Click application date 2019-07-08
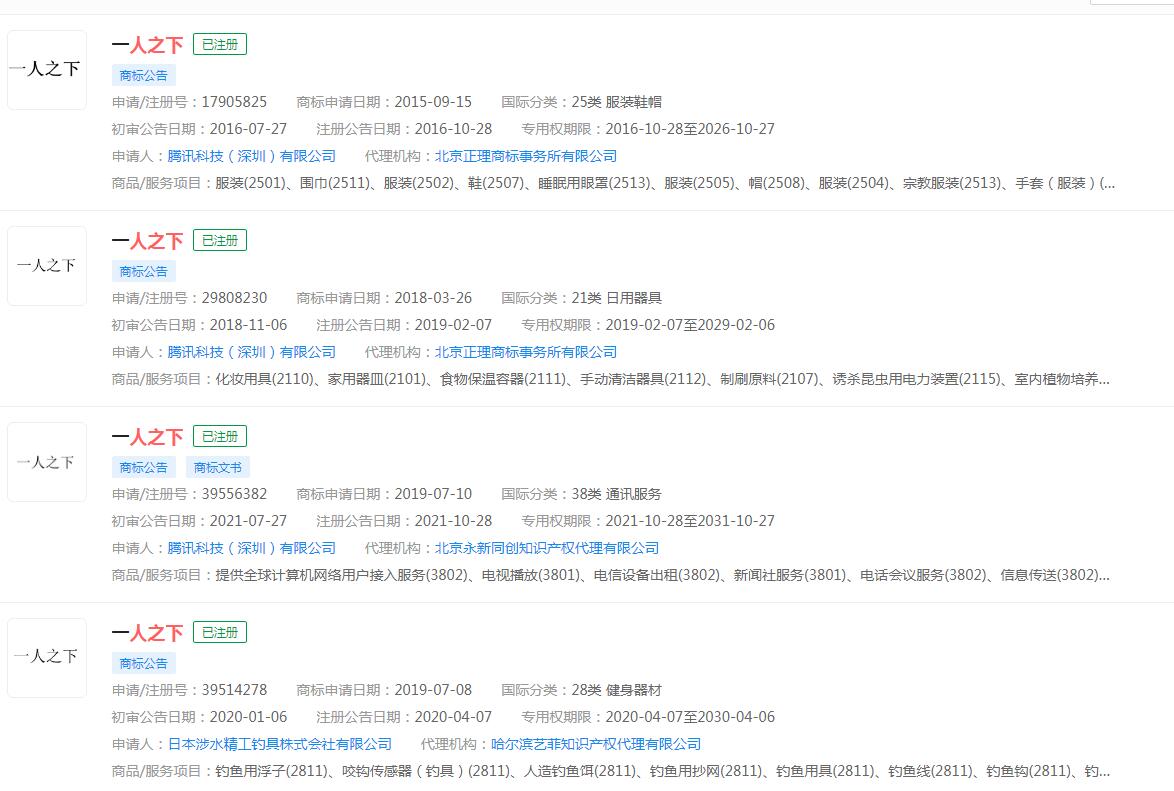Viewport: 1174px width, 791px height. point(434,690)
